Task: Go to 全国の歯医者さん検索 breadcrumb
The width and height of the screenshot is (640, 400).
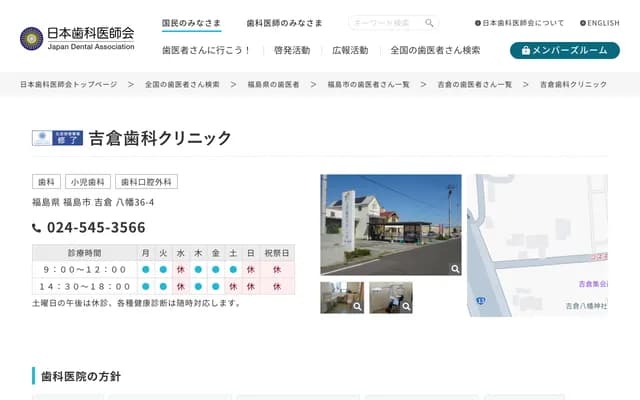Action: point(182,84)
